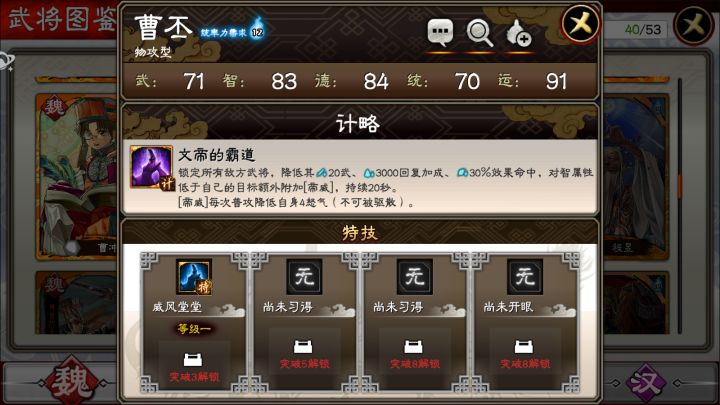Switch to the 魏 faction tab
Viewport: 720px width, 405px height.
(x=73, y=382)
